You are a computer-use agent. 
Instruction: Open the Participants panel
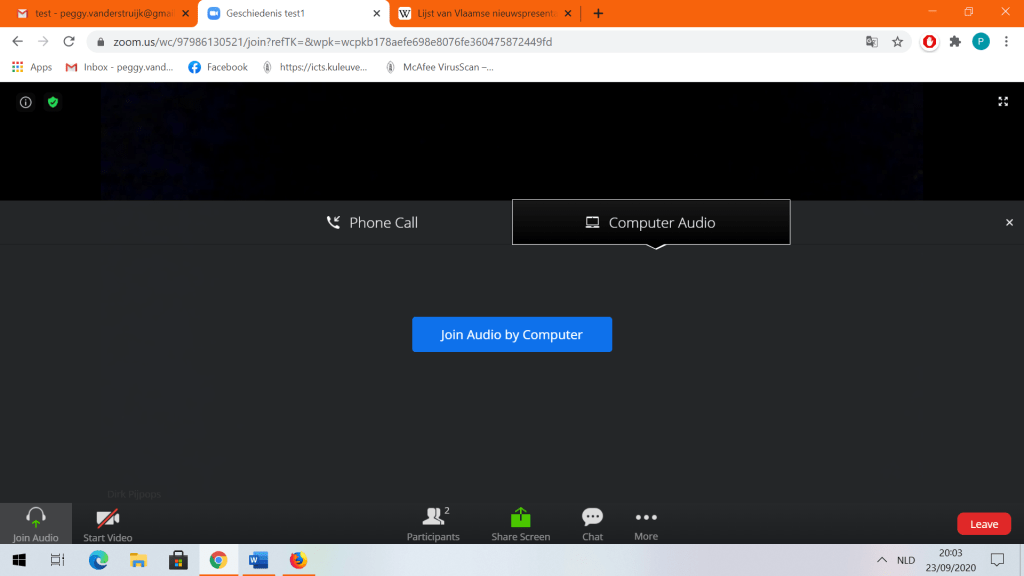[x=433, y=518]
